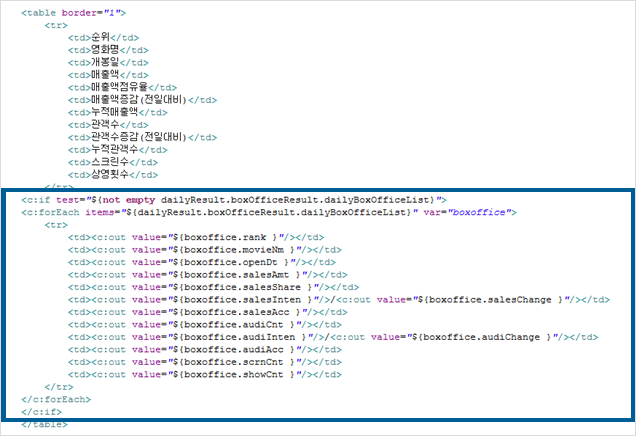Click the boxoffice.showCnt output line

click(x=205, y=375)
